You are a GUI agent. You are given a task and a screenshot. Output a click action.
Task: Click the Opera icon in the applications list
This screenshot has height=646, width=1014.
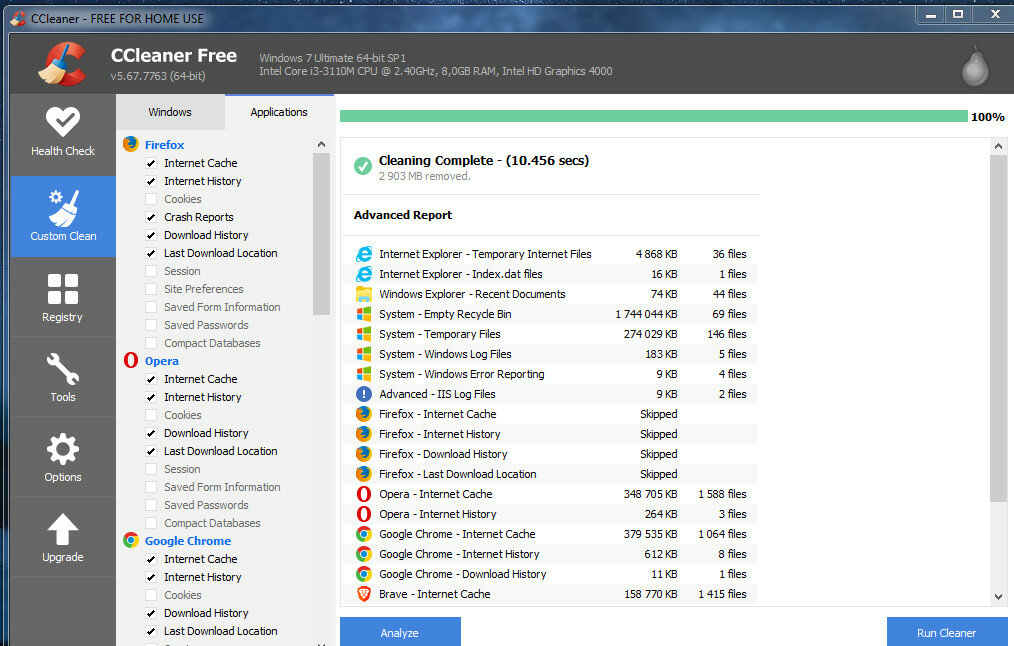(x=131, y=360)
